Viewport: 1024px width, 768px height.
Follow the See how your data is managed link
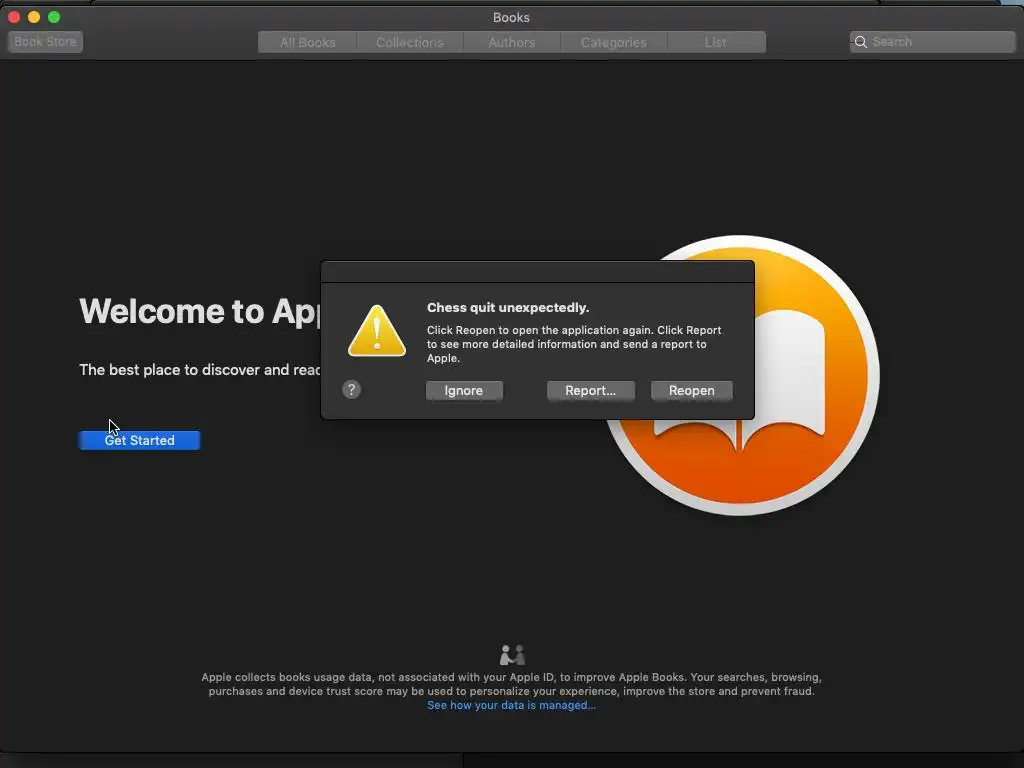tap(511, 705)
